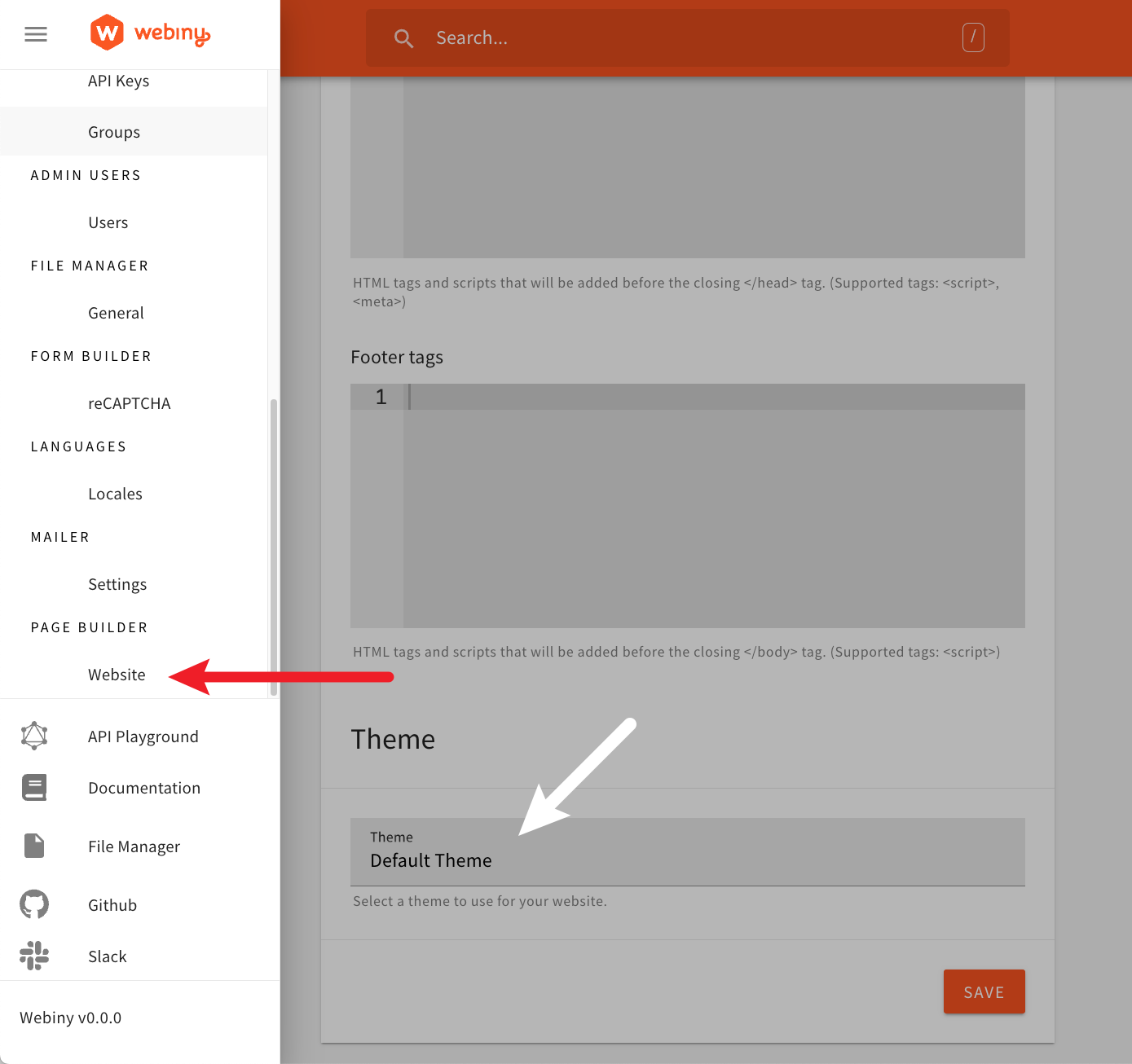This screenshot has height=1064, width=1132.
Task: Navigate to Admin Users page
Action: [x=108, y=222]
